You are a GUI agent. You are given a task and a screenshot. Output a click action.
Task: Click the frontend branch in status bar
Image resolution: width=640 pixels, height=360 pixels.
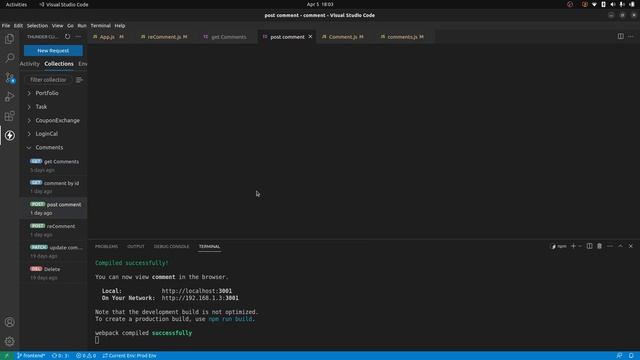click(31, 356)
